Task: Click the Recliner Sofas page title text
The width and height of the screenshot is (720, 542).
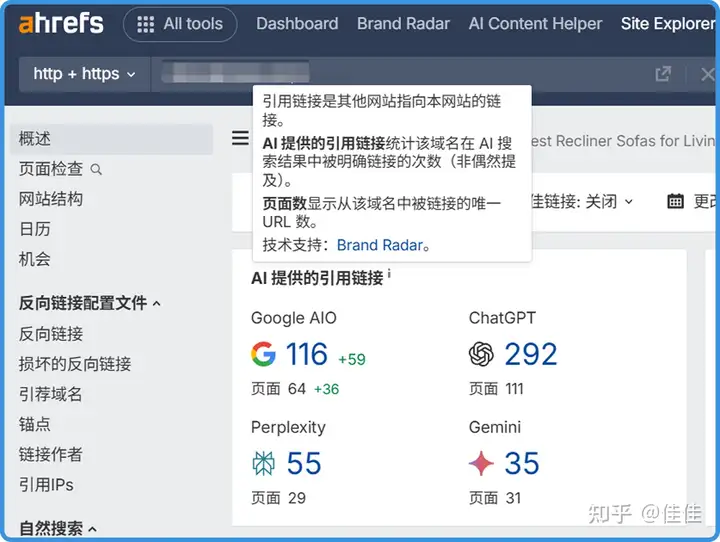Action: [623, 141]
